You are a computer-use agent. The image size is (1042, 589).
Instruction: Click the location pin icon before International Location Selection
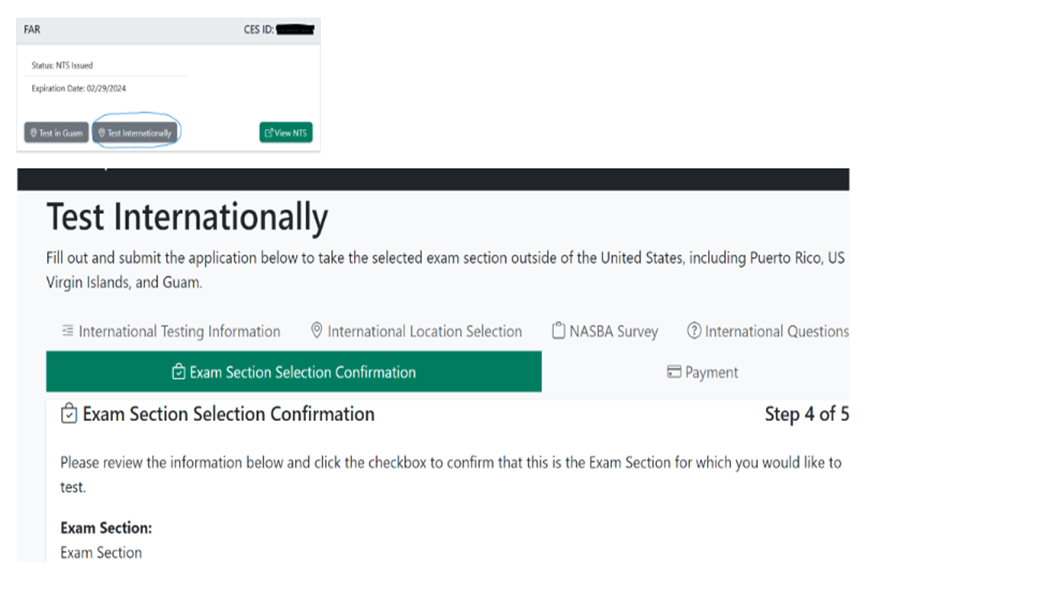(317, 331)
